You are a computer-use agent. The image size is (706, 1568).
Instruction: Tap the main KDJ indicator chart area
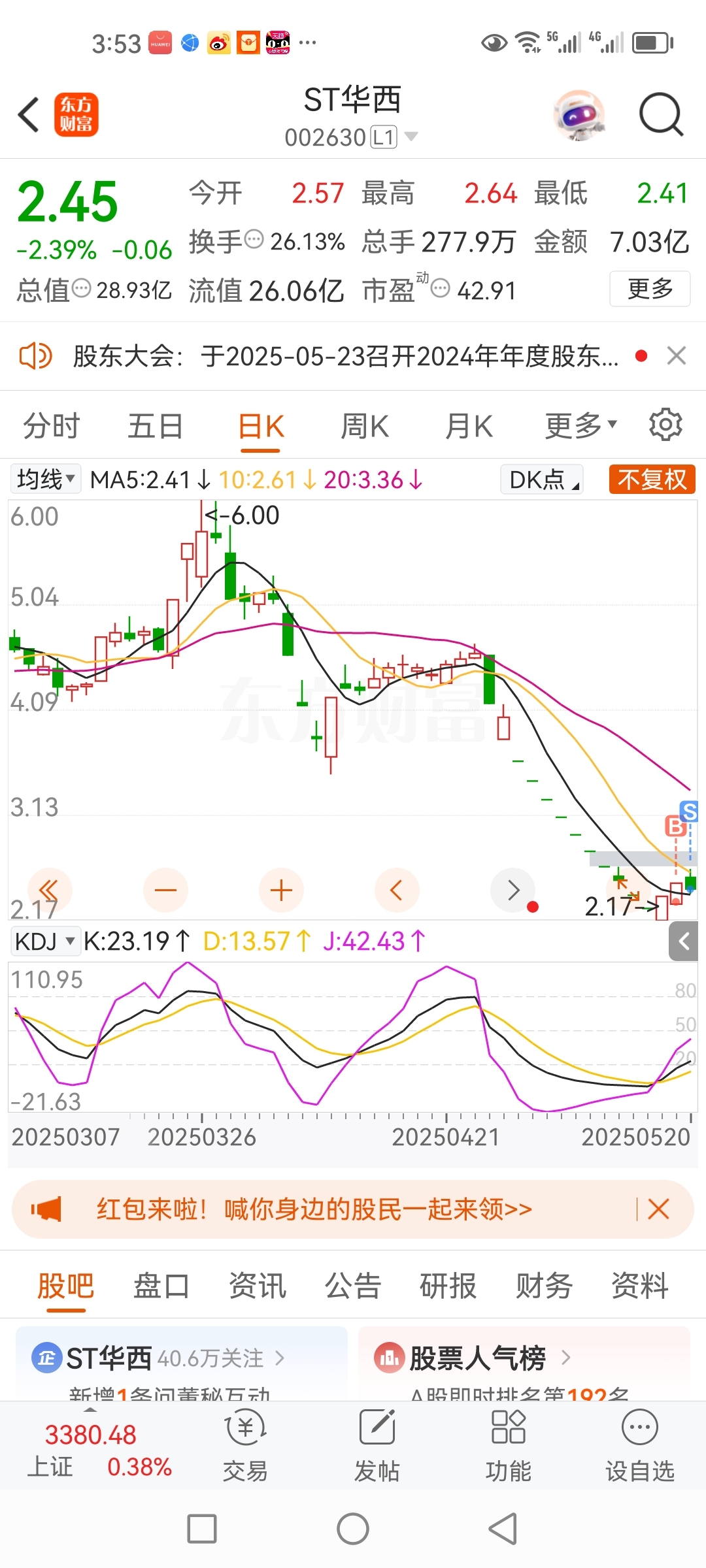pyautogui.click(x=353, y=1036)
